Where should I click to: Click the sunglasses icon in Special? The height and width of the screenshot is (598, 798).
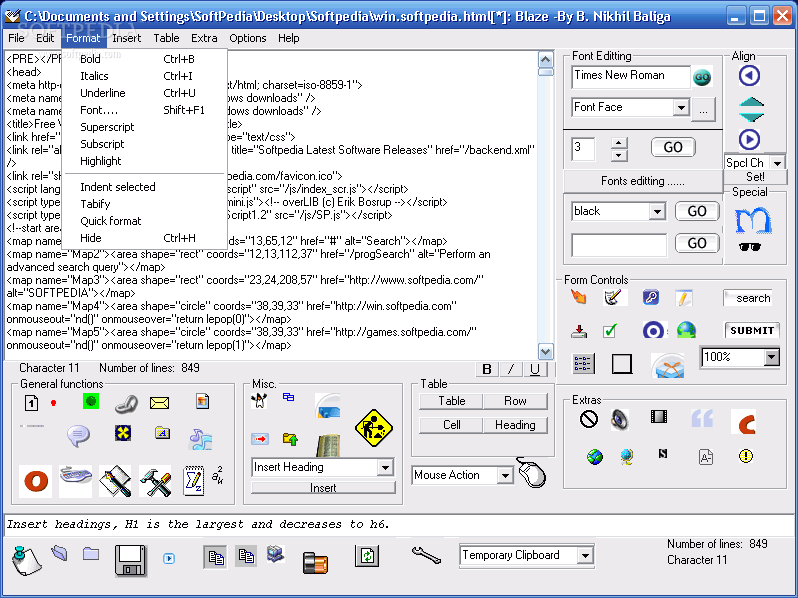coord(750,247)
